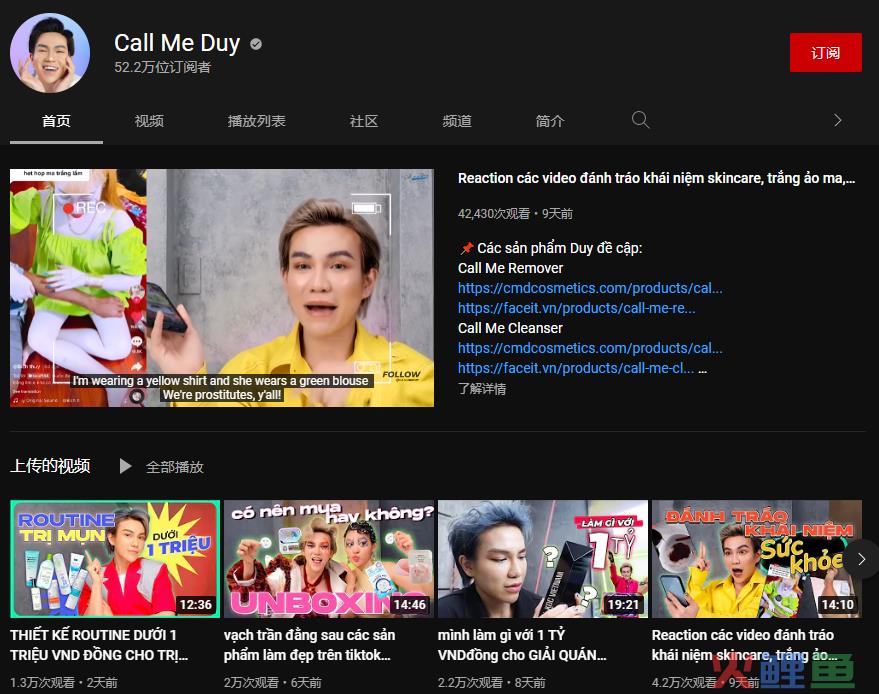Click the 19:21 duration badge
The width and height of the screenshot is (879, 694).
[623, 604]
